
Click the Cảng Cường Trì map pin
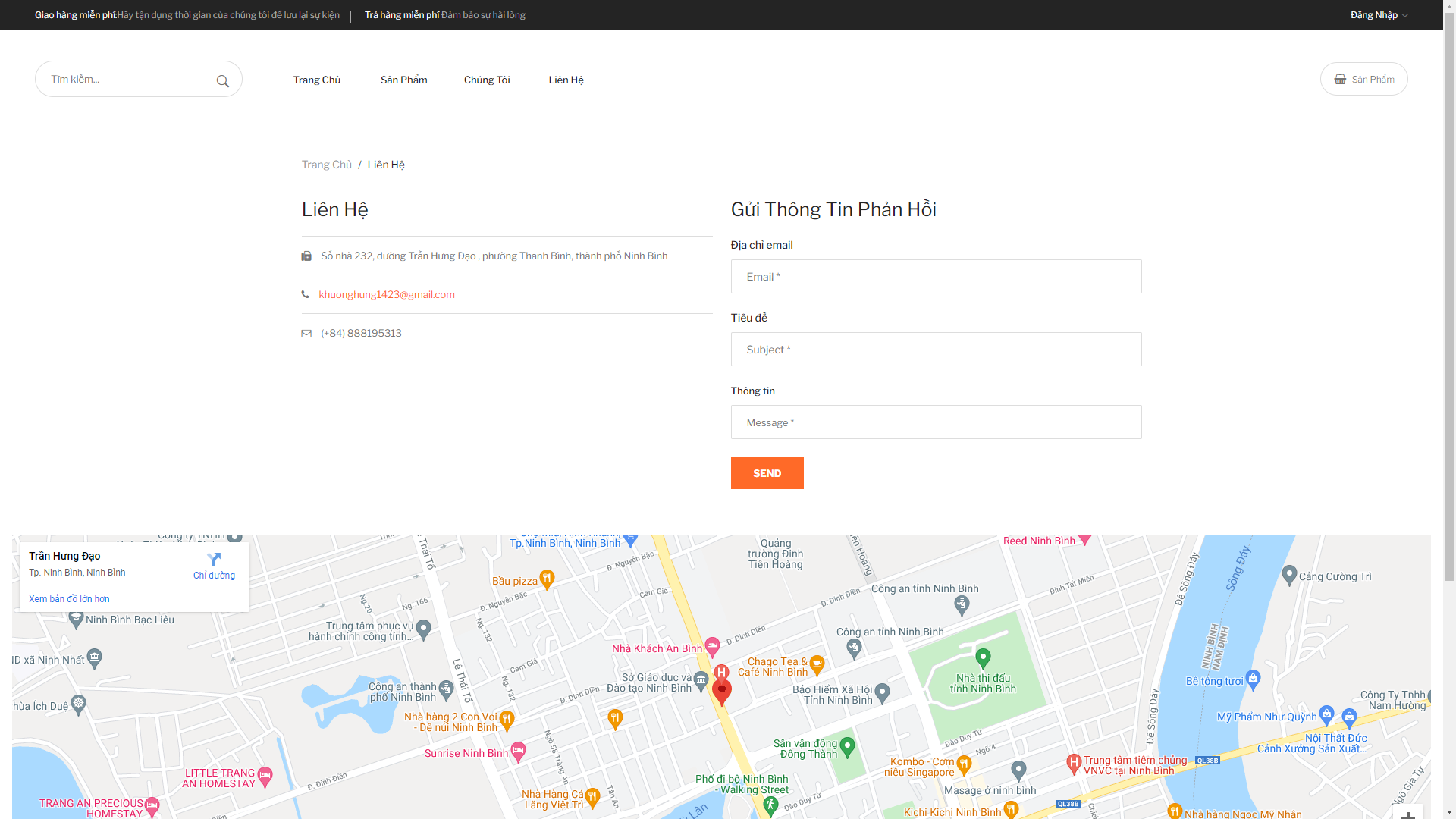[1288, 574]
